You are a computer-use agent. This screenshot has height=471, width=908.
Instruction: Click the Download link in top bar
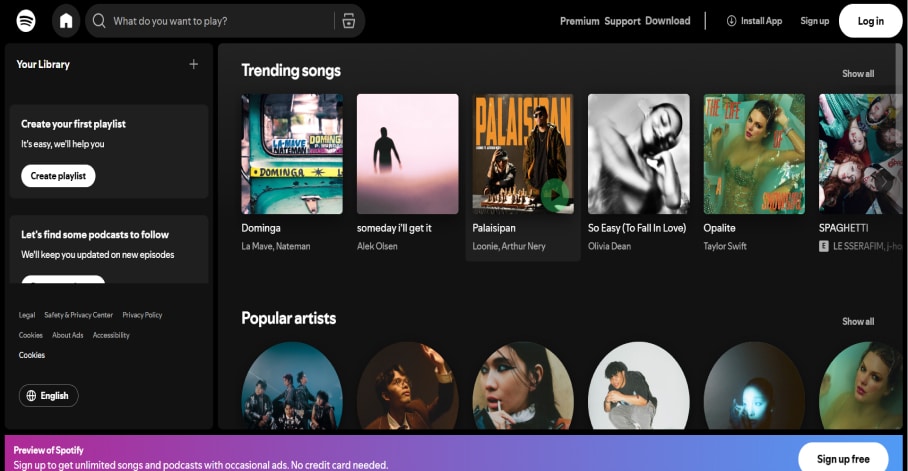tap(667, 21)
